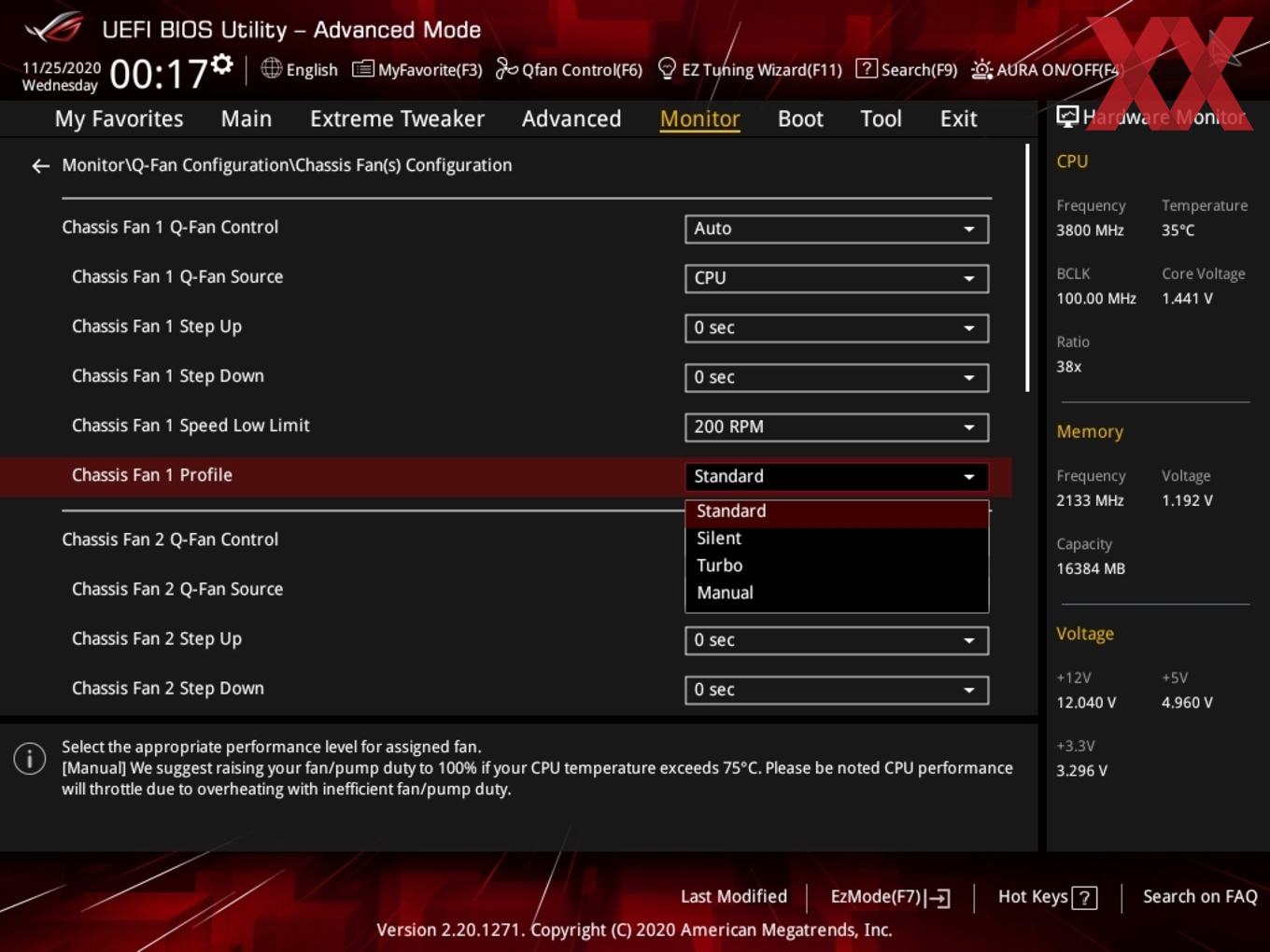Select Silent fan profile option

coord(837,539)
